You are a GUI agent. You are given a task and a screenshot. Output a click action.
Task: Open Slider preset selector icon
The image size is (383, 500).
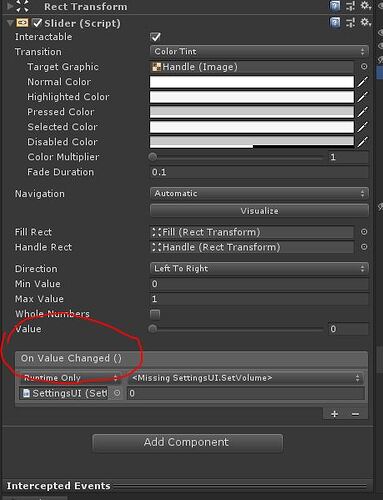[350, 23]
